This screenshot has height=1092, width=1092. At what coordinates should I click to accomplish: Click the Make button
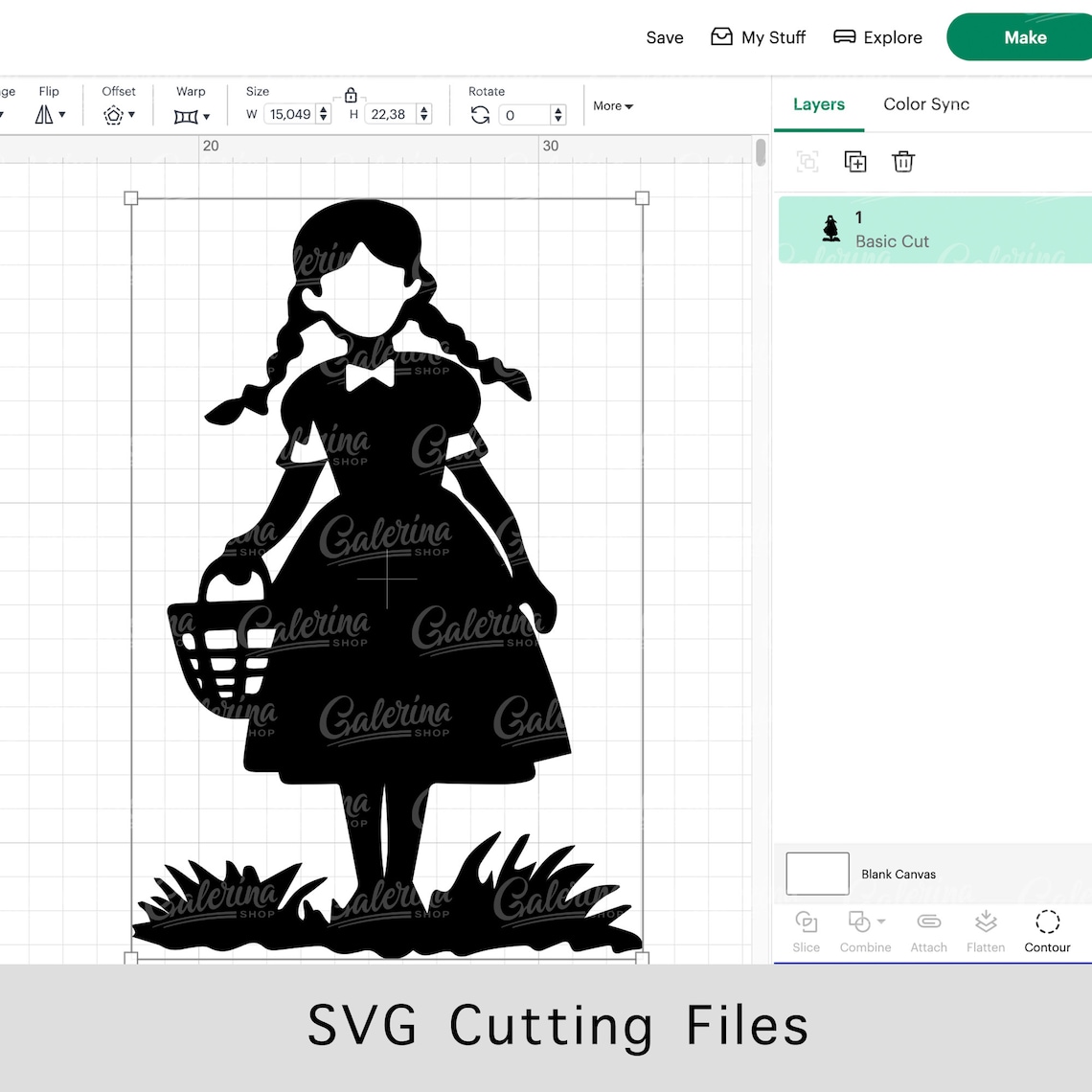[x=1025, y=37]
